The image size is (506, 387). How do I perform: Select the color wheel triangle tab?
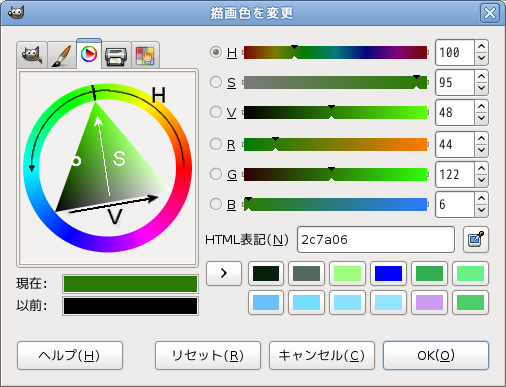coord(89,54)
